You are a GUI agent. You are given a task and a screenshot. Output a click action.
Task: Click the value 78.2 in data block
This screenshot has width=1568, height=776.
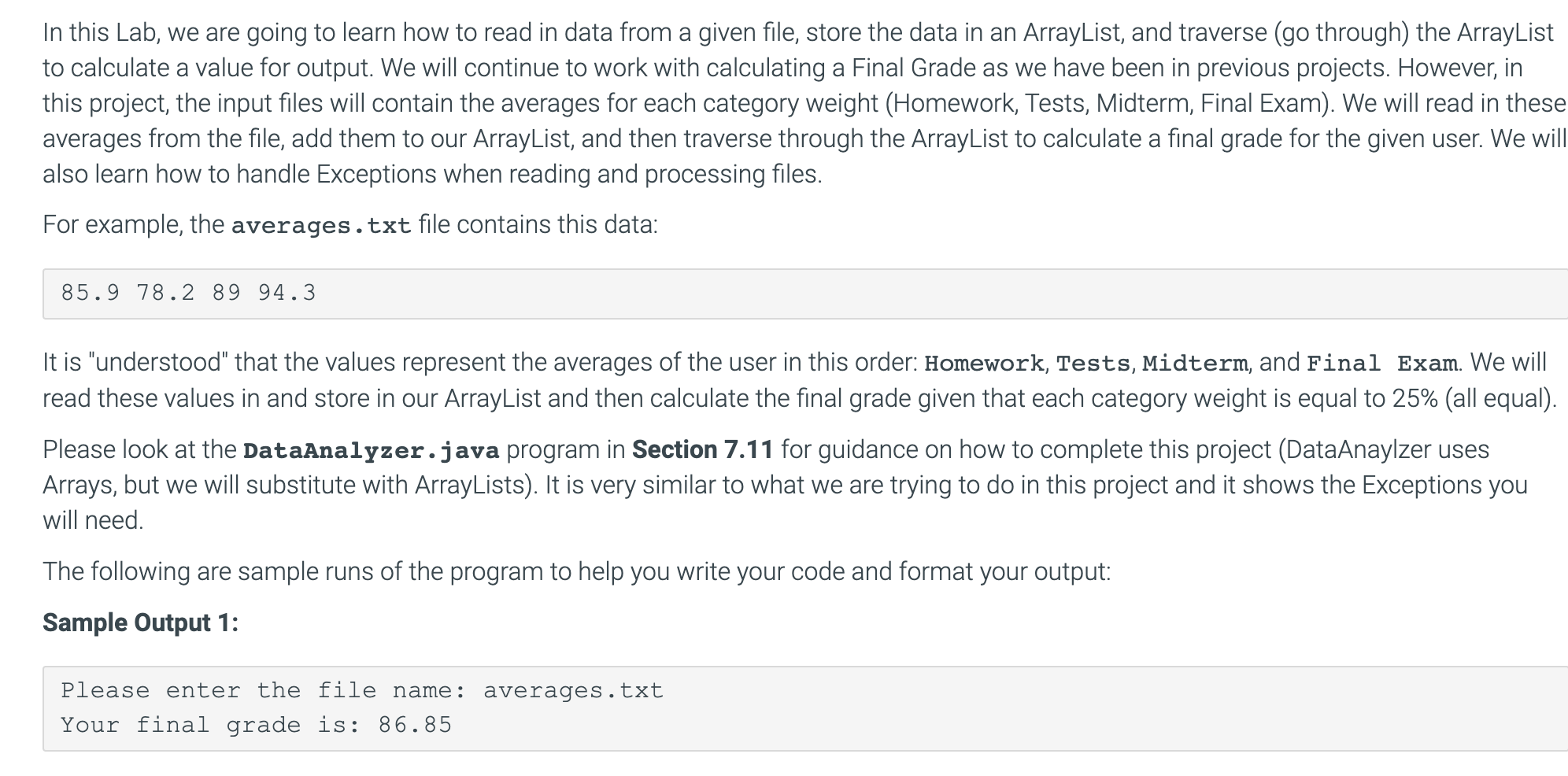[x=165, y=293]
